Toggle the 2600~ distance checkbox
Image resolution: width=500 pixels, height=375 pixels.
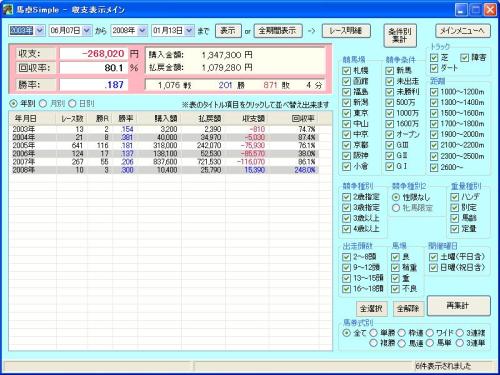pos(434,167)
